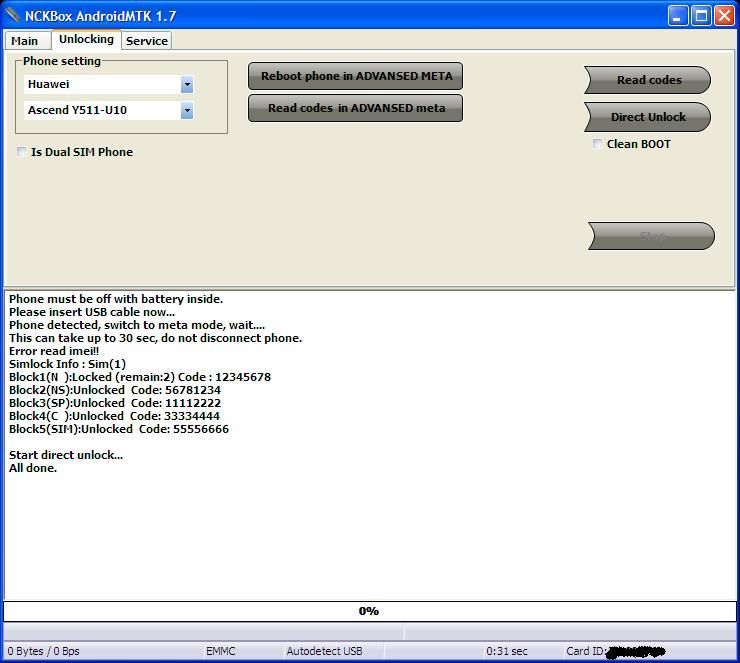Click Read codes in ADVANSED meta button
The image size is (740, 663).
point(355,108)
